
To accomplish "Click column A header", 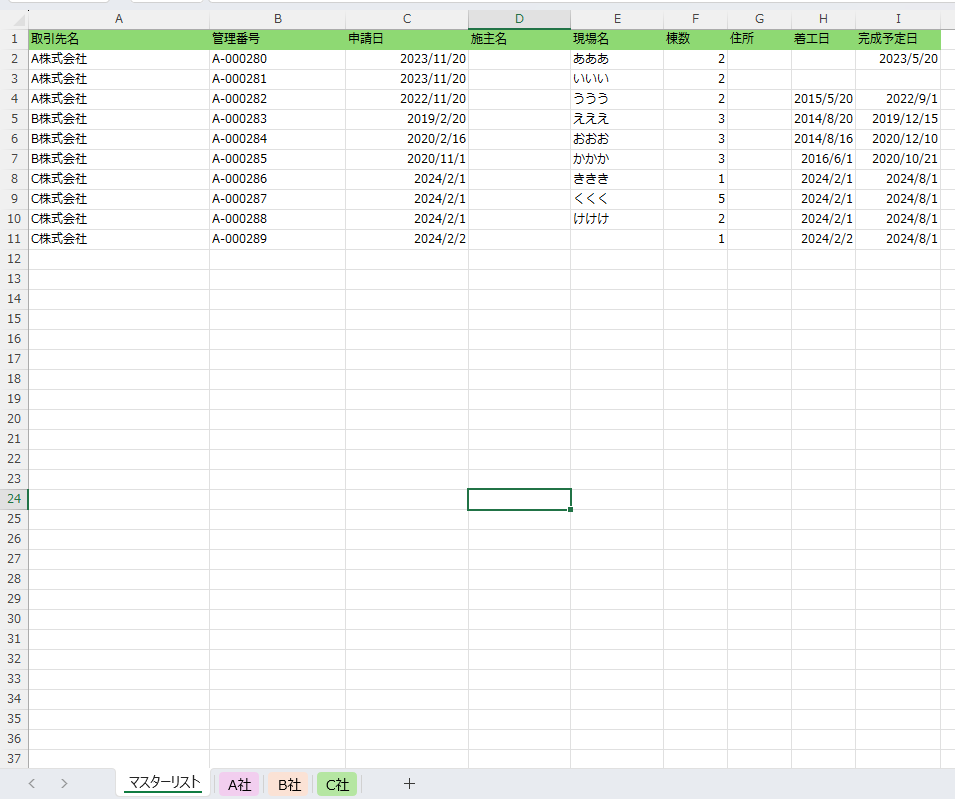I will [x=119, y=19].
